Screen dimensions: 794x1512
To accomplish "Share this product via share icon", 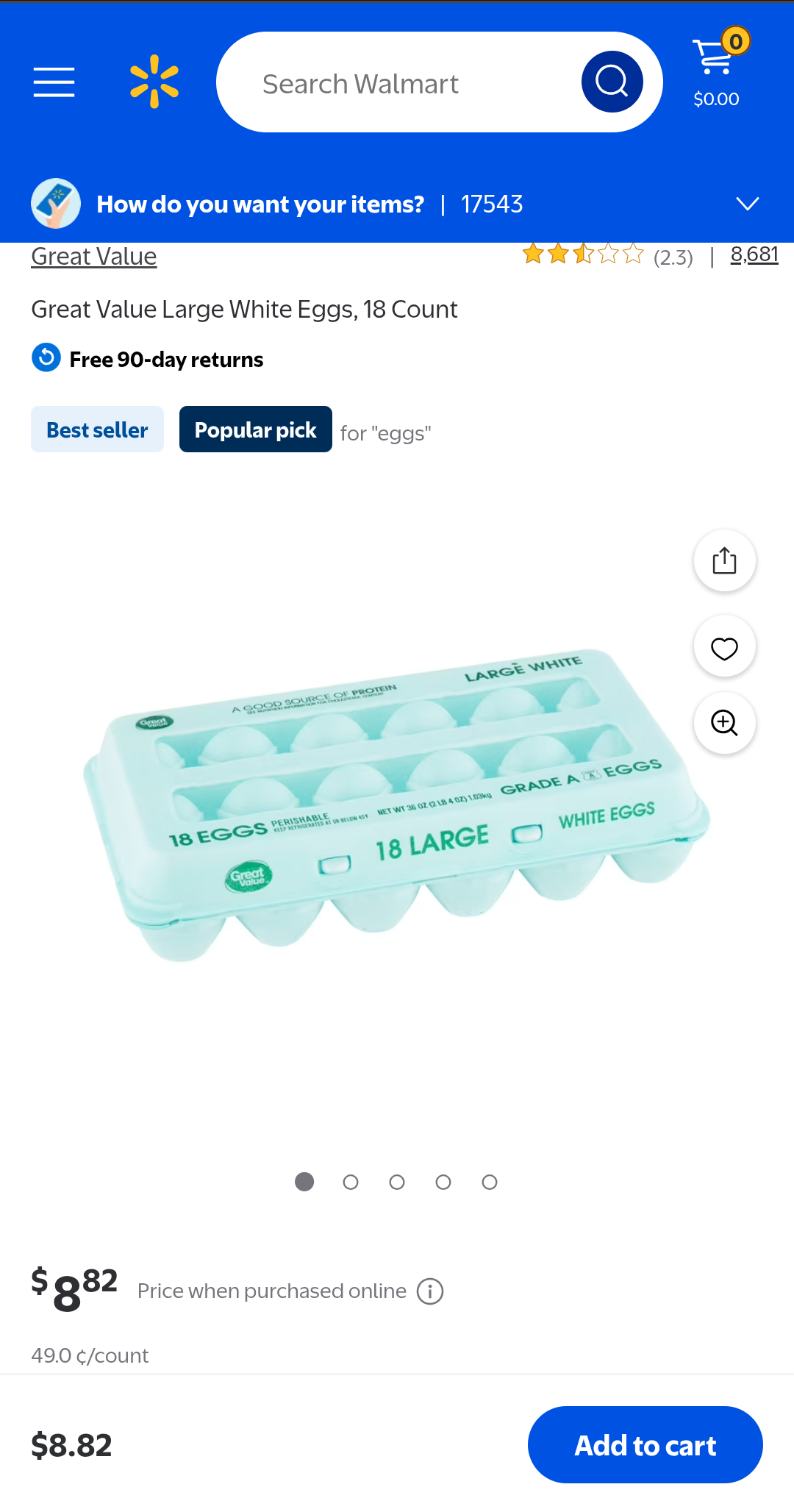I will click(x=724, y=560).
